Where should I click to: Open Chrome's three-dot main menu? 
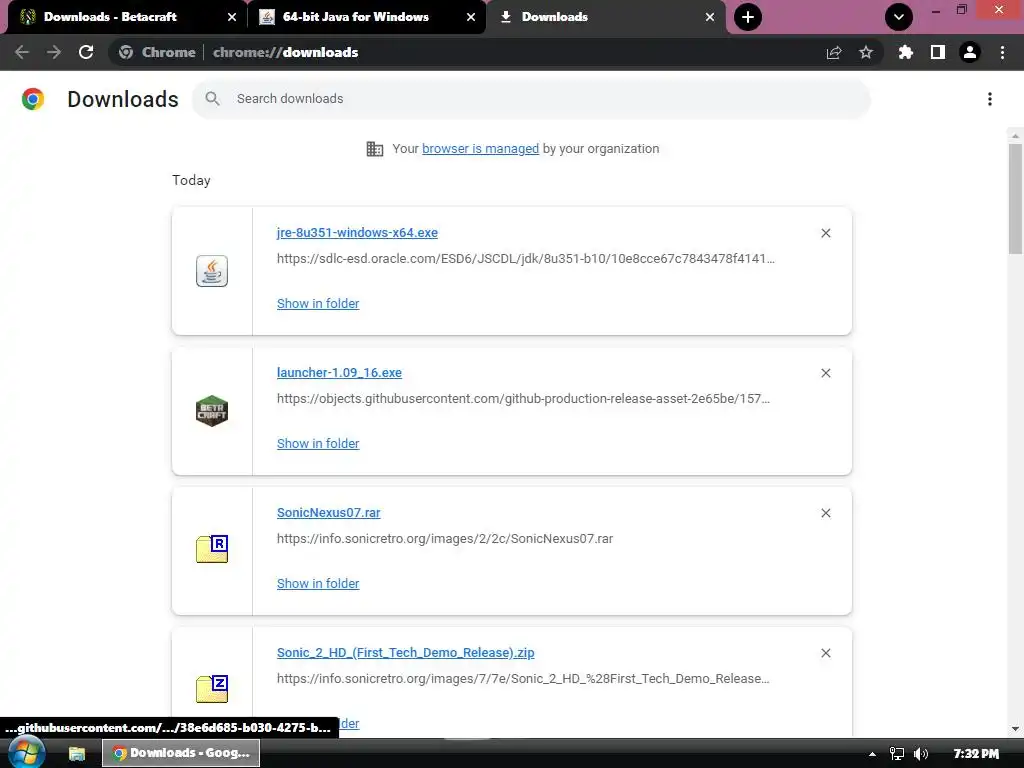(x=1002, y=52)
